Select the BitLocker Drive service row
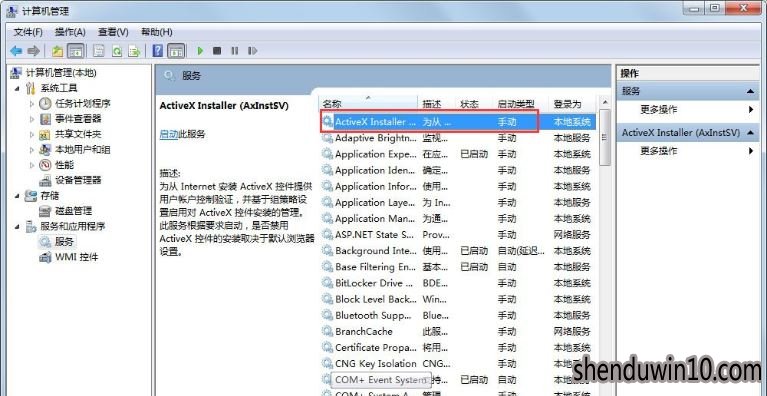 point(458,283)
